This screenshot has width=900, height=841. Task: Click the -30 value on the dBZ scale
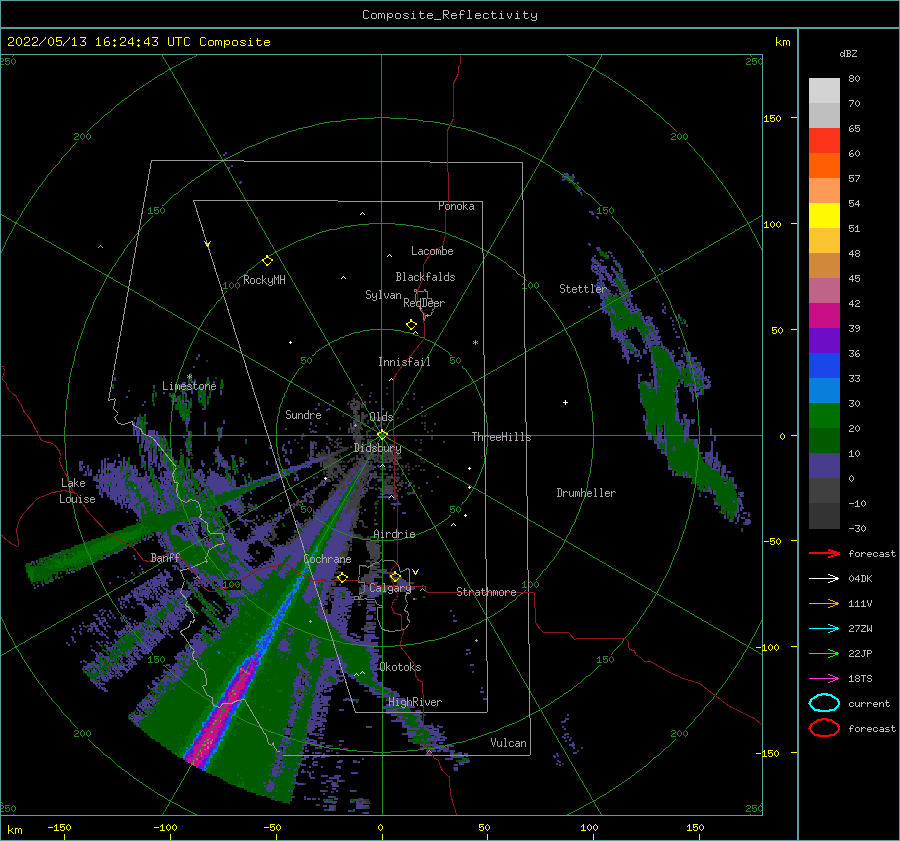click(857, 528)
